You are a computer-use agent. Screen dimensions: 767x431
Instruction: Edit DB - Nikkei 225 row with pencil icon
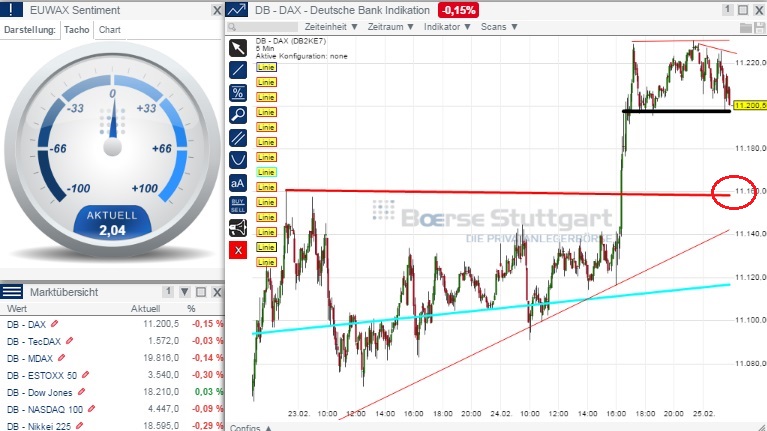[80, 426]
